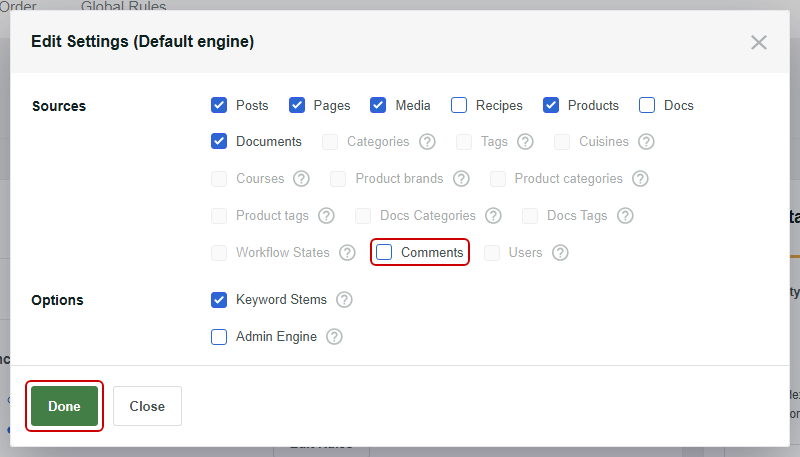800x457 pixels.
Task: Click the disabled Docs Categories checkbox
Action: [363, 215]
